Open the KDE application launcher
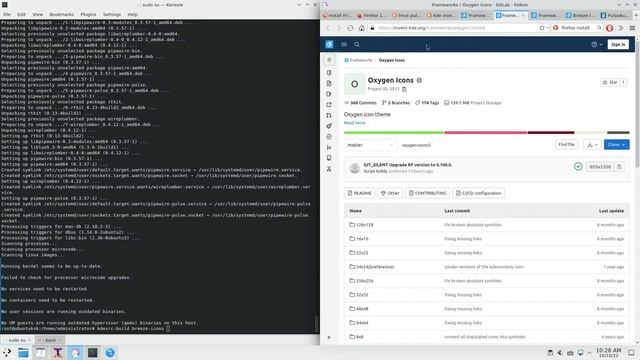 pos(7,353)
